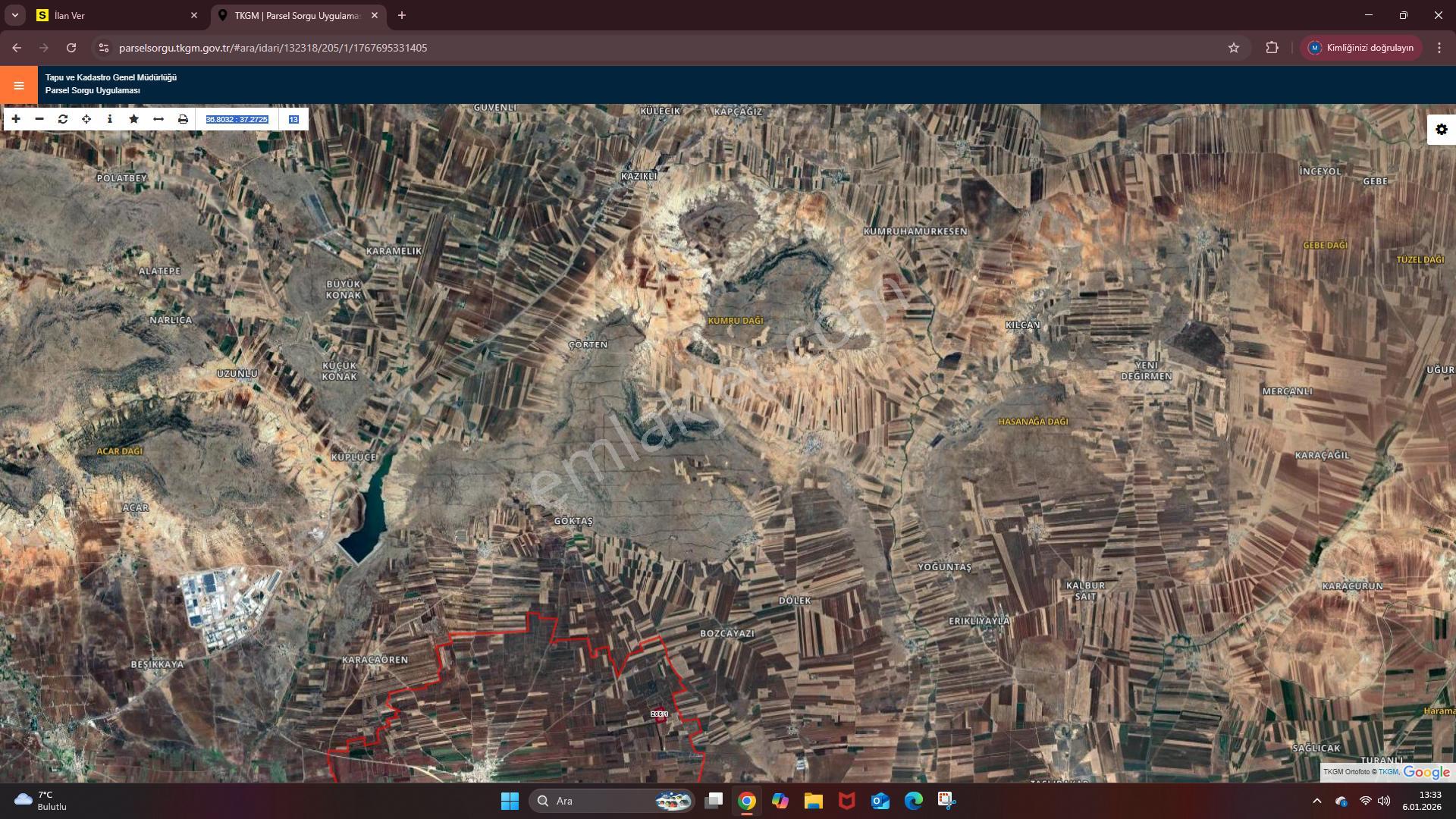Click the Parsel Sorgu Uygulaması header text
Image resolution: width=1456 pixels, height=819 pixels.
click(x=93, y=90)
